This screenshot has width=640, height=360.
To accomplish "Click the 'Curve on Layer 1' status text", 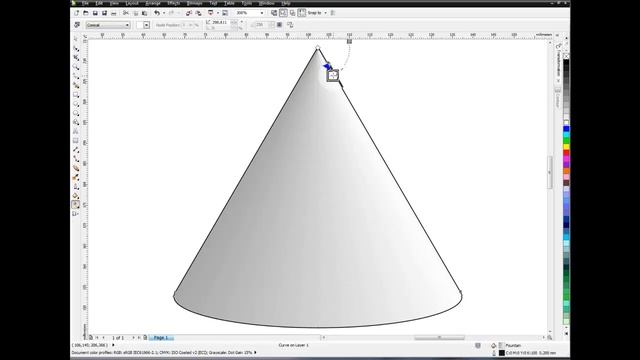I will click(293, 345).
